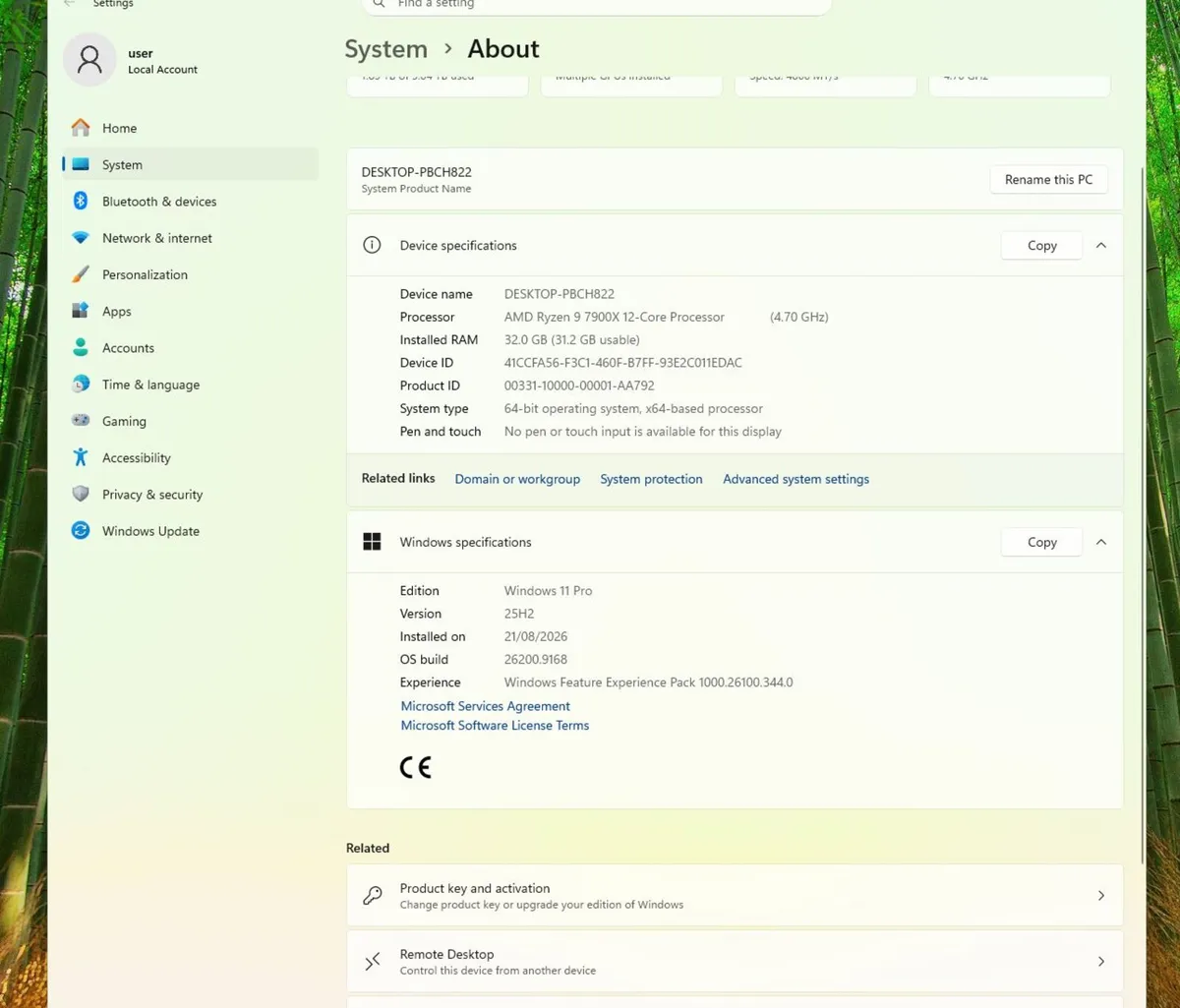Click the Windows logo in Windows specifications
The height and width of the screenshot is (1008, 1180).
coord(372,542)
